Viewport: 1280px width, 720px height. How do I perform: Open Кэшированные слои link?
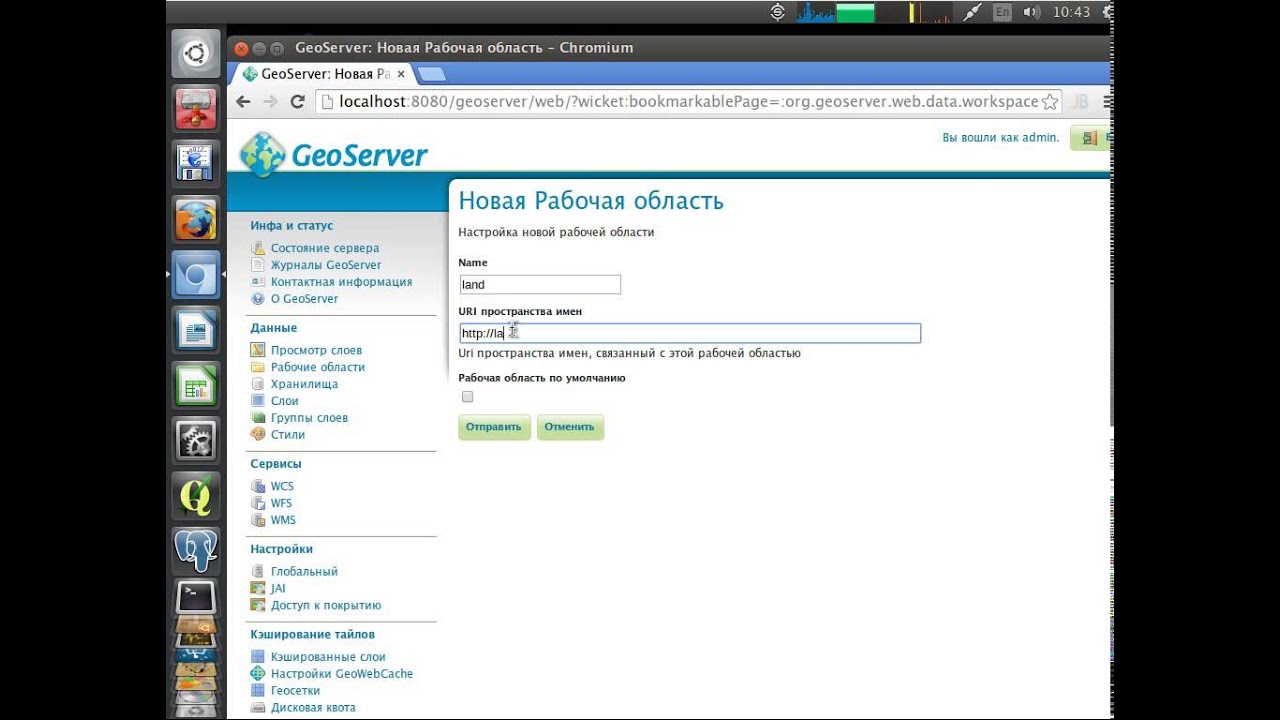(328, 657)
